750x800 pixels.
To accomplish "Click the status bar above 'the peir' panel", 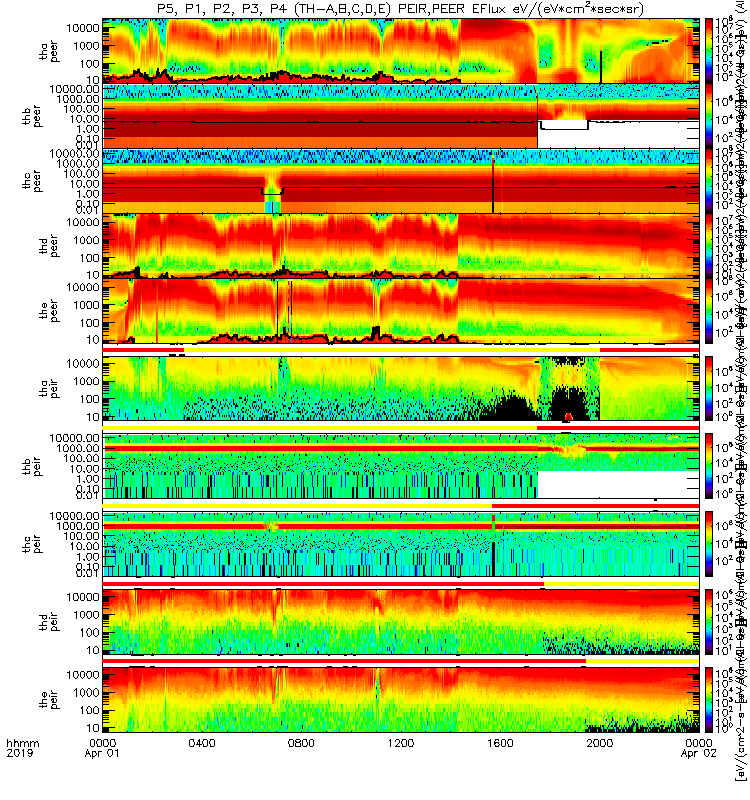I will 401,661.
